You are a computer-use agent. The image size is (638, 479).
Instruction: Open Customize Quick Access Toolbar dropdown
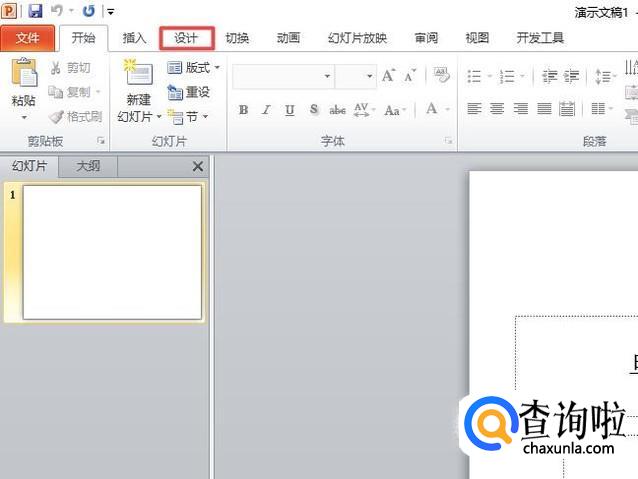click(x=110, y=12)
